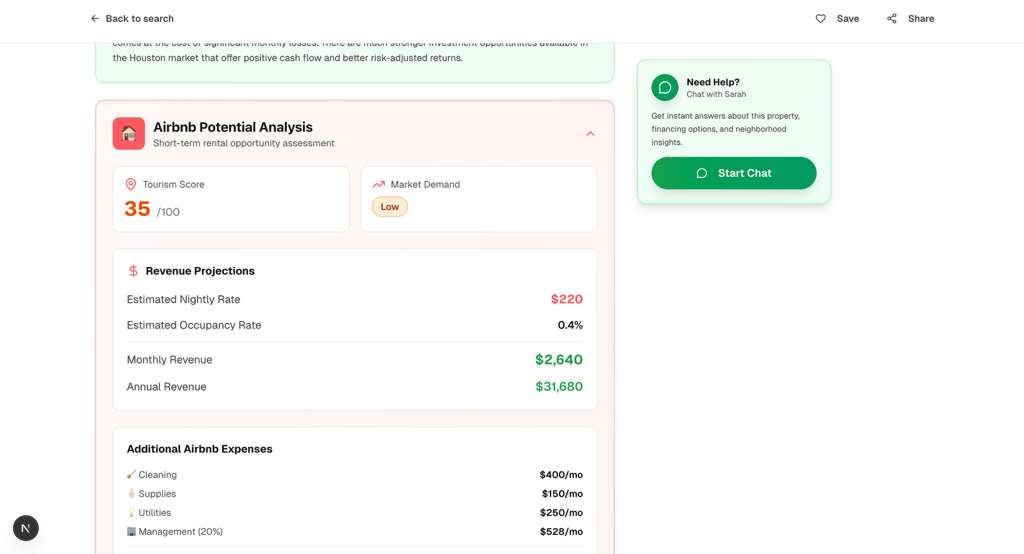Save this property
The width and height of the screenshot is (1024, 554).
(x=838, y=19)
